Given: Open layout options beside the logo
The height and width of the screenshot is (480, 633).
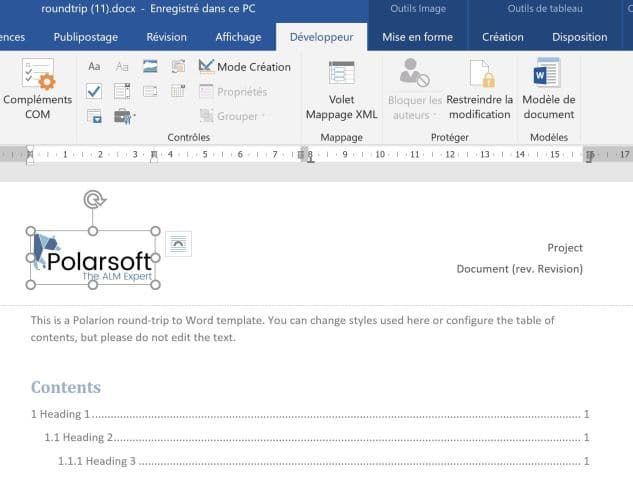Looking at the screenshot, I should (x=178, y=243).
